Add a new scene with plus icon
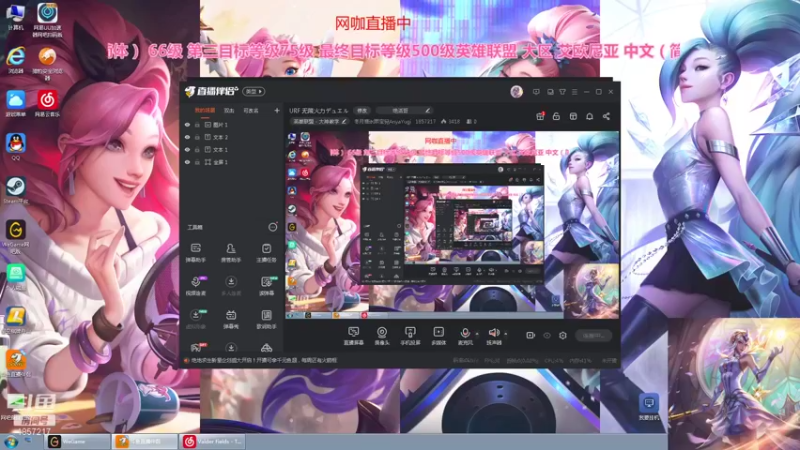This screenshot has width=800, height=450. coord(277,110)
